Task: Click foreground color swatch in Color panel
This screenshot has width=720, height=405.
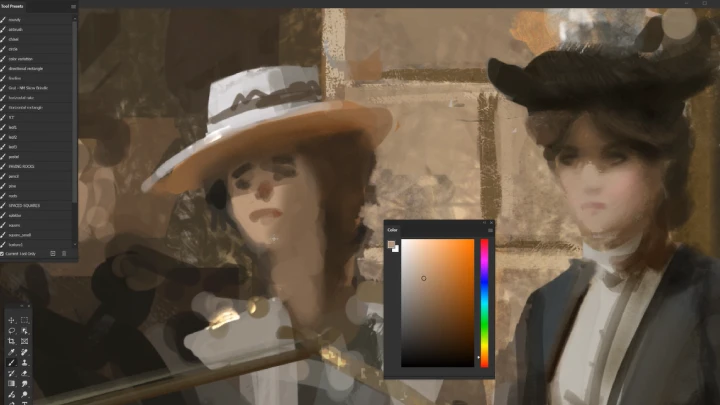Action: click(391, 244)
